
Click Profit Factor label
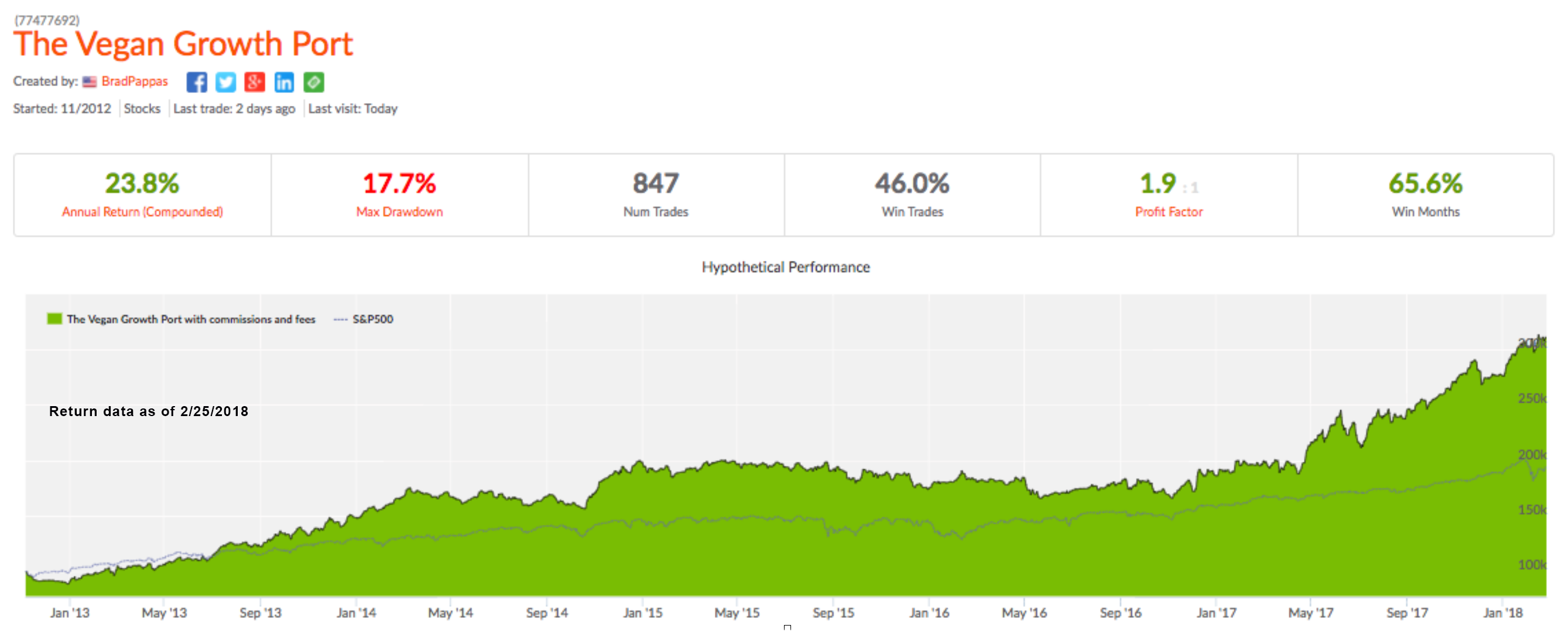pos(1169,212)
